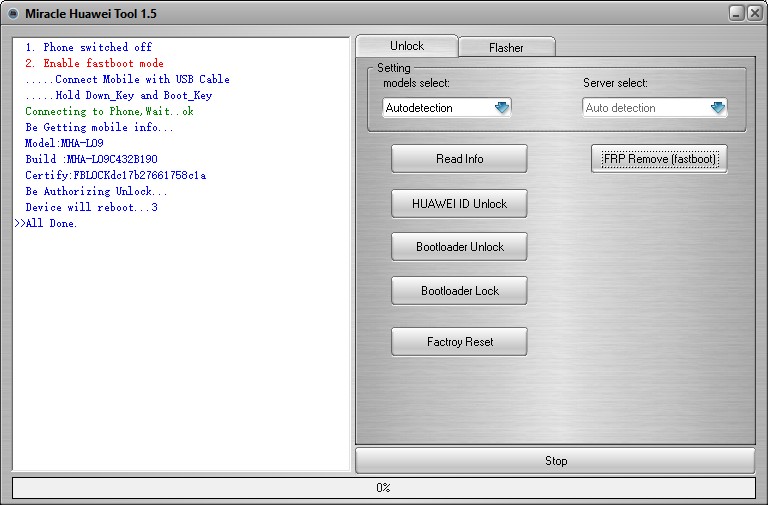Click the Factroy Reset button
Image resolution: width=768 pixels, height=505 pixels.
(x=459, y=342)
